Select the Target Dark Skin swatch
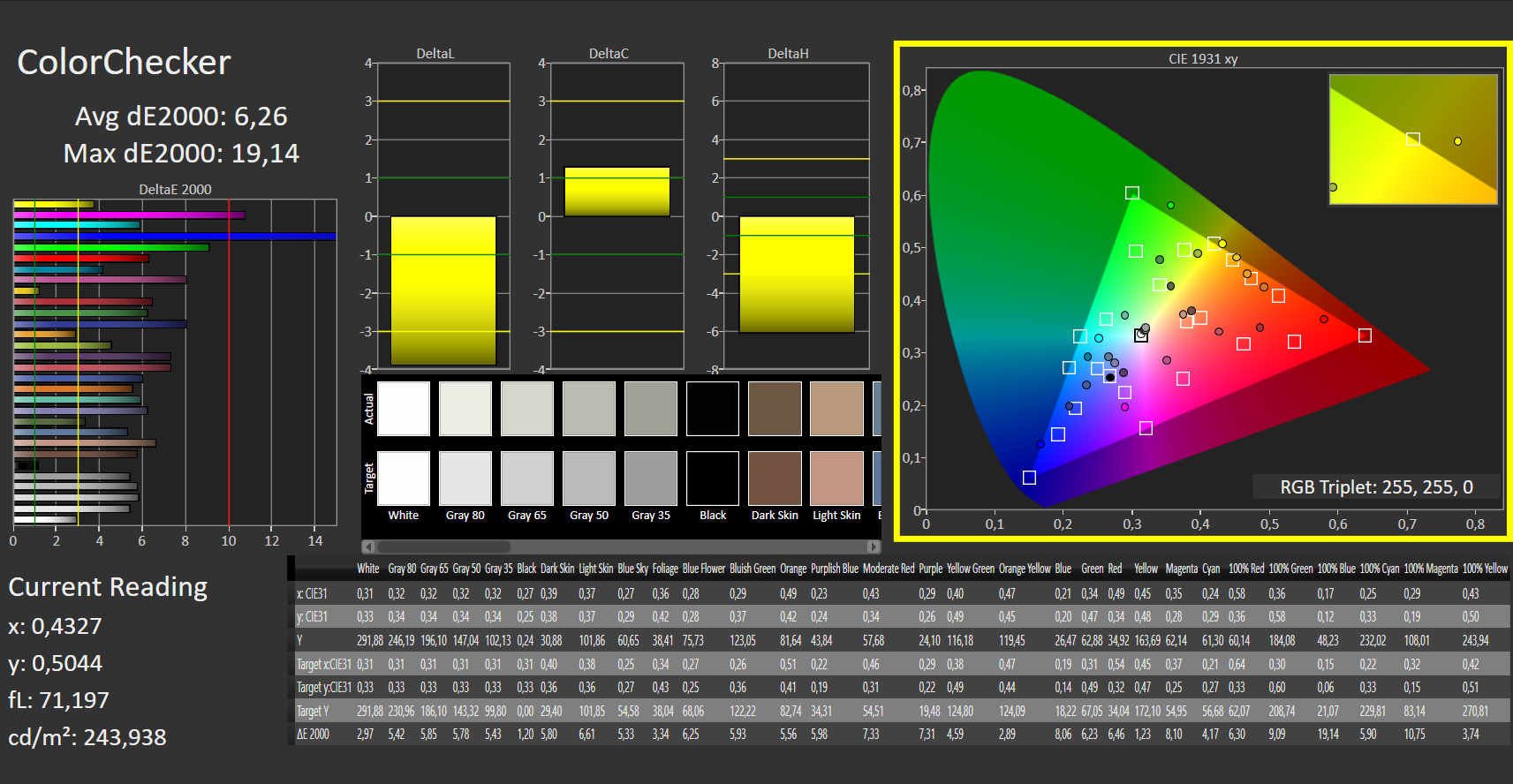The image size is (1513, 784). pos(775,479)
